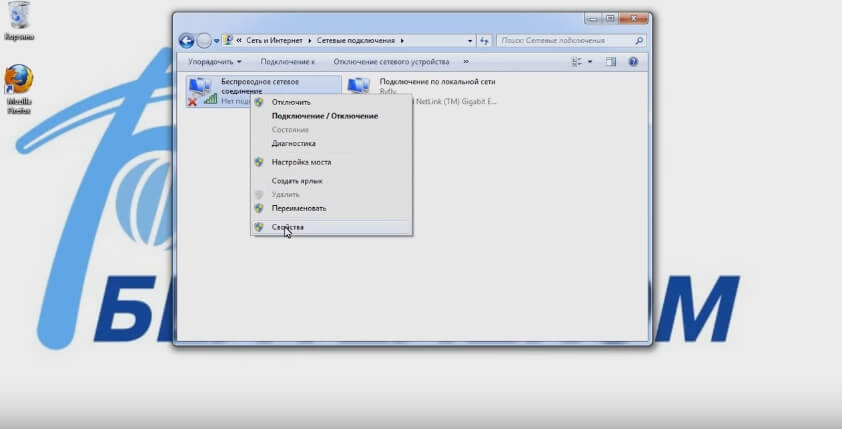The height and width of the screenshot is (429, 842).
Task: Click 'Подключение по локальной сети' label
Action: [437, 82]
